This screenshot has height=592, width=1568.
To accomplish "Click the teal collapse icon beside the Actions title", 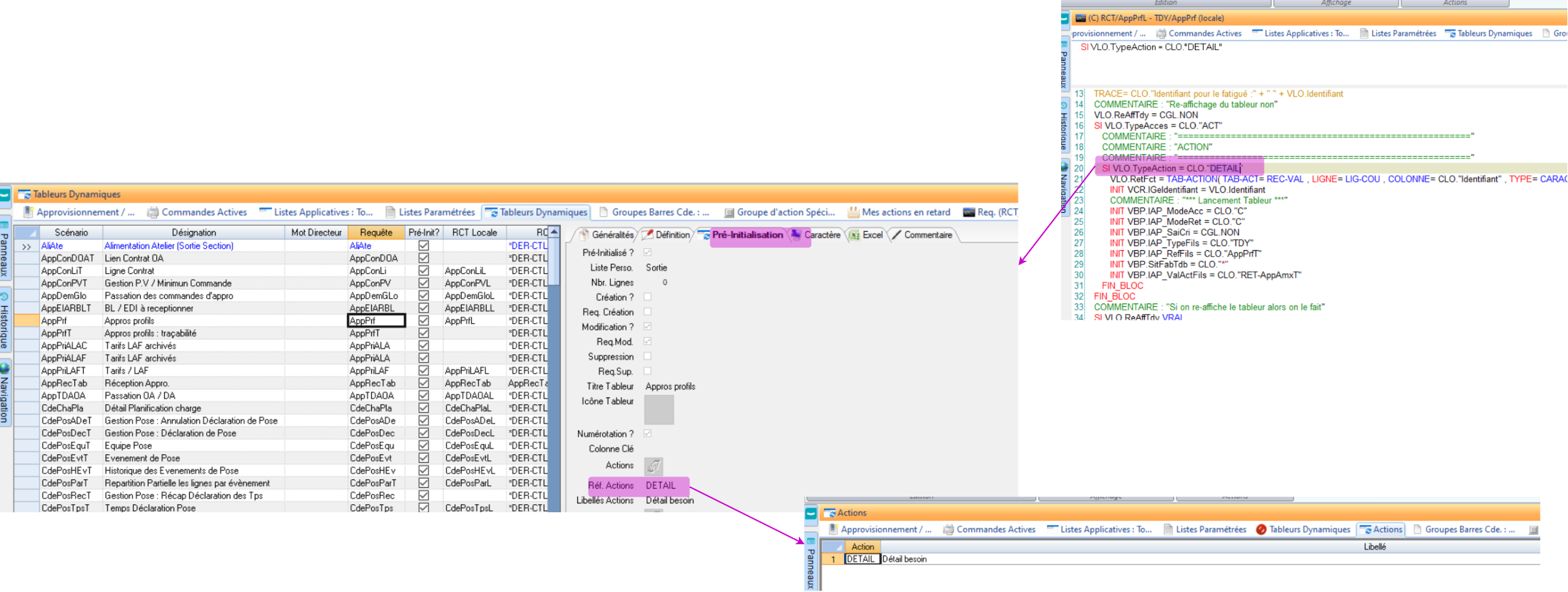I will [x=811, y=514].
